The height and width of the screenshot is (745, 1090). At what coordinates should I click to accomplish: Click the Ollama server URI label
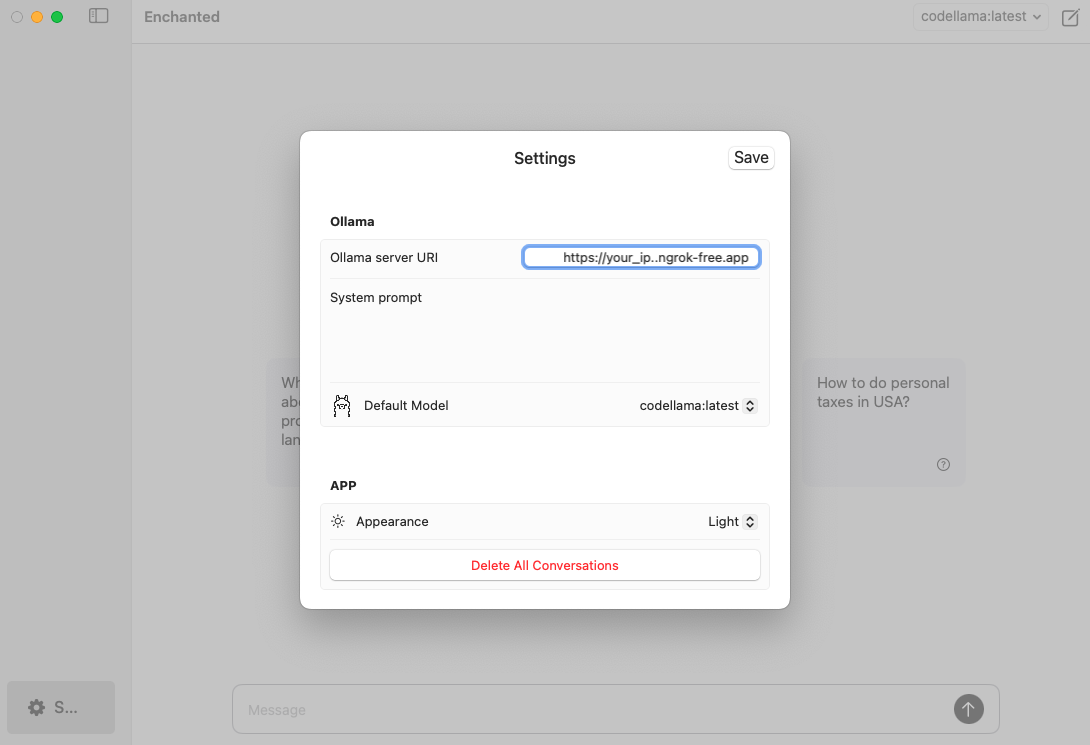pos(384,258)
